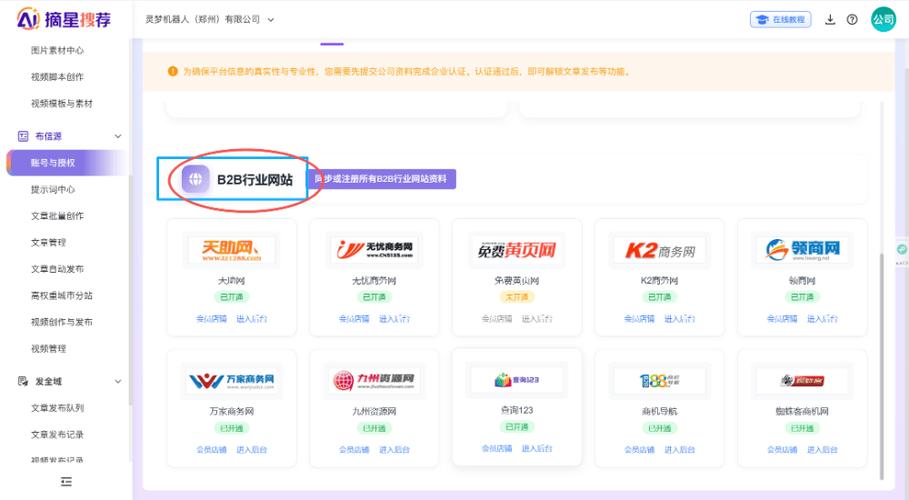909x500 pixels.
Task: Open 视频脚本创作 in the sidebar
Action: point(57,77)
